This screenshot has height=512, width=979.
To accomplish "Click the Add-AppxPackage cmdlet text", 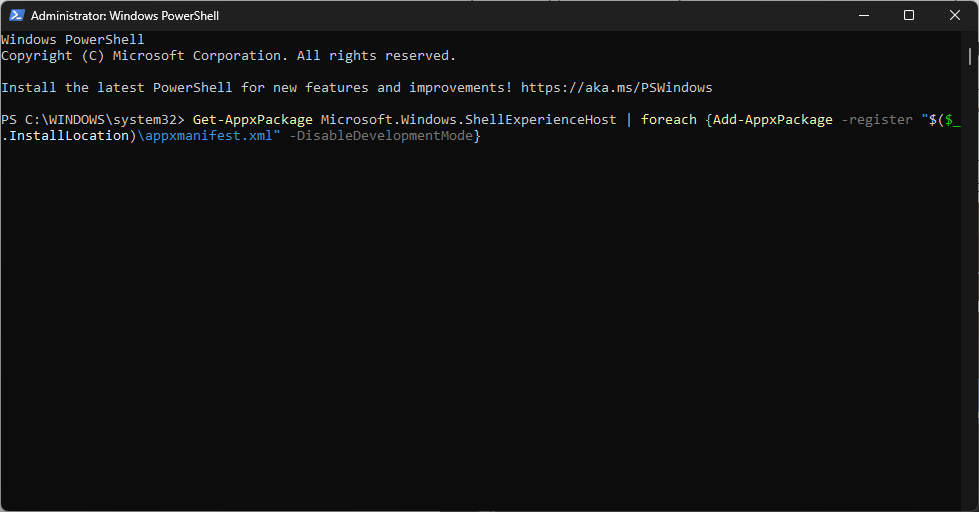I will pyautogui.click(x=773, y=120).
